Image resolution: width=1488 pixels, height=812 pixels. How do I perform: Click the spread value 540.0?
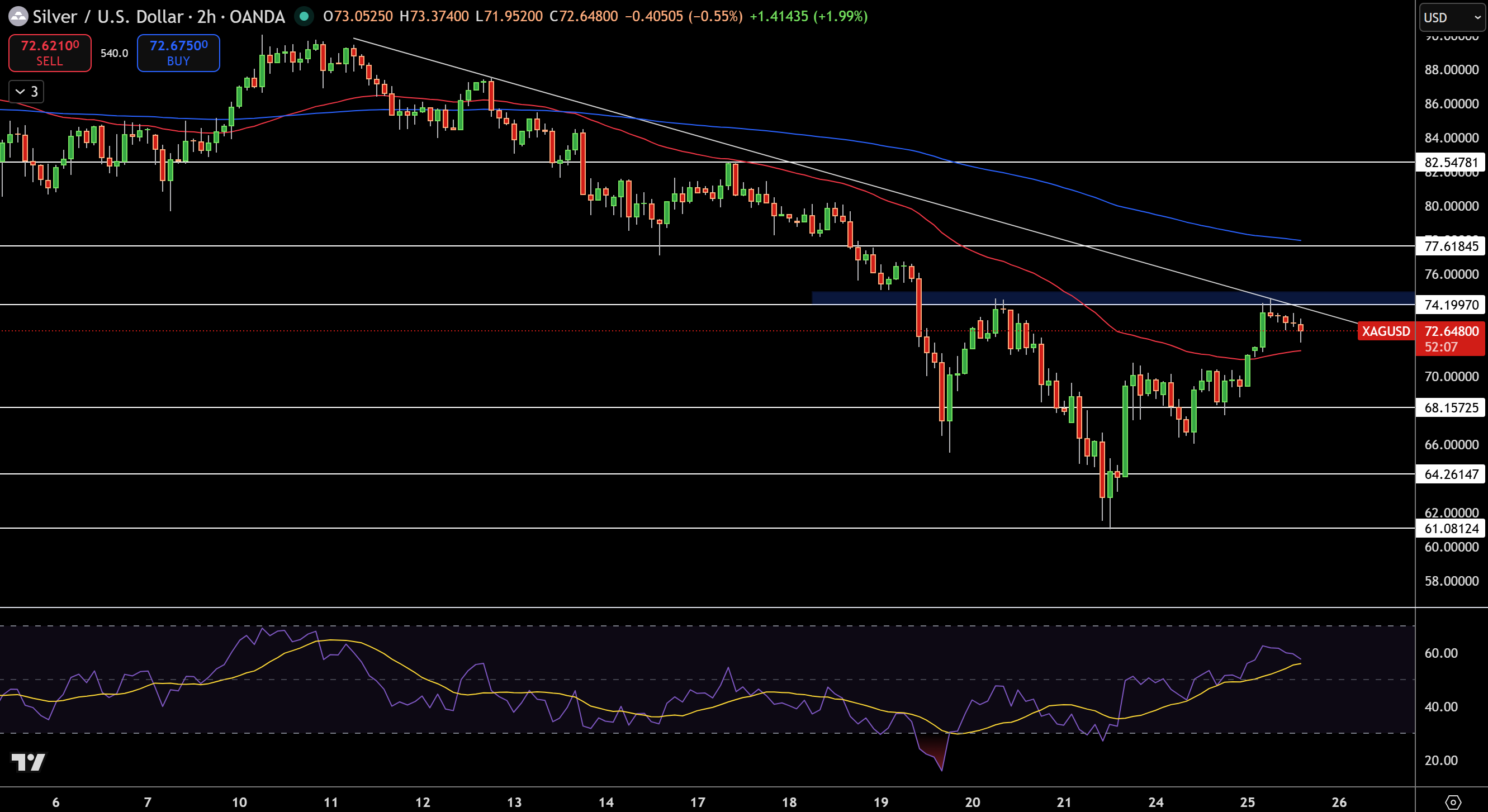point(114,53)
